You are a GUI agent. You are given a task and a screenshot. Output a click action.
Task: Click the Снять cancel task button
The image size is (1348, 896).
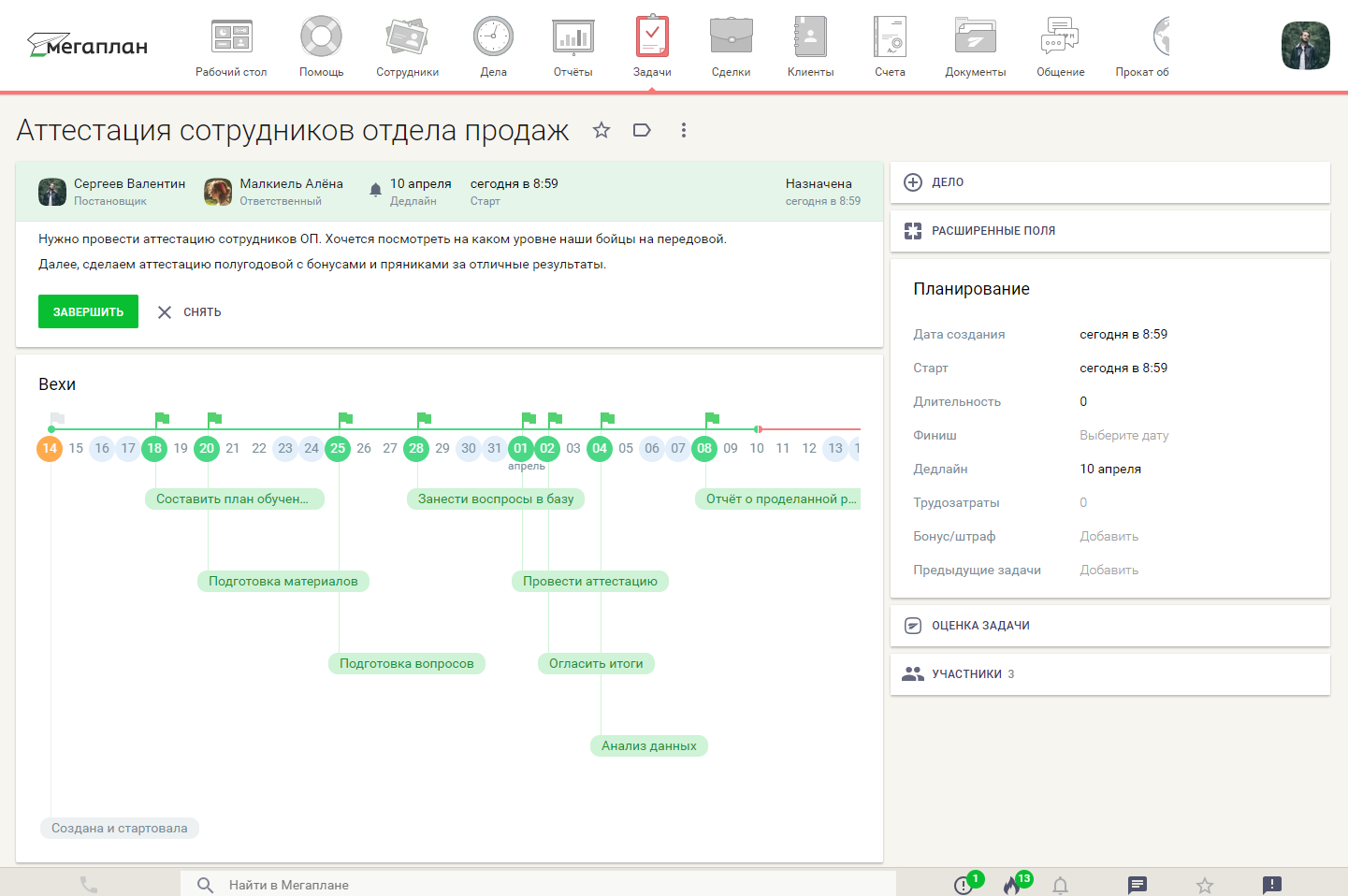point(190,312)
